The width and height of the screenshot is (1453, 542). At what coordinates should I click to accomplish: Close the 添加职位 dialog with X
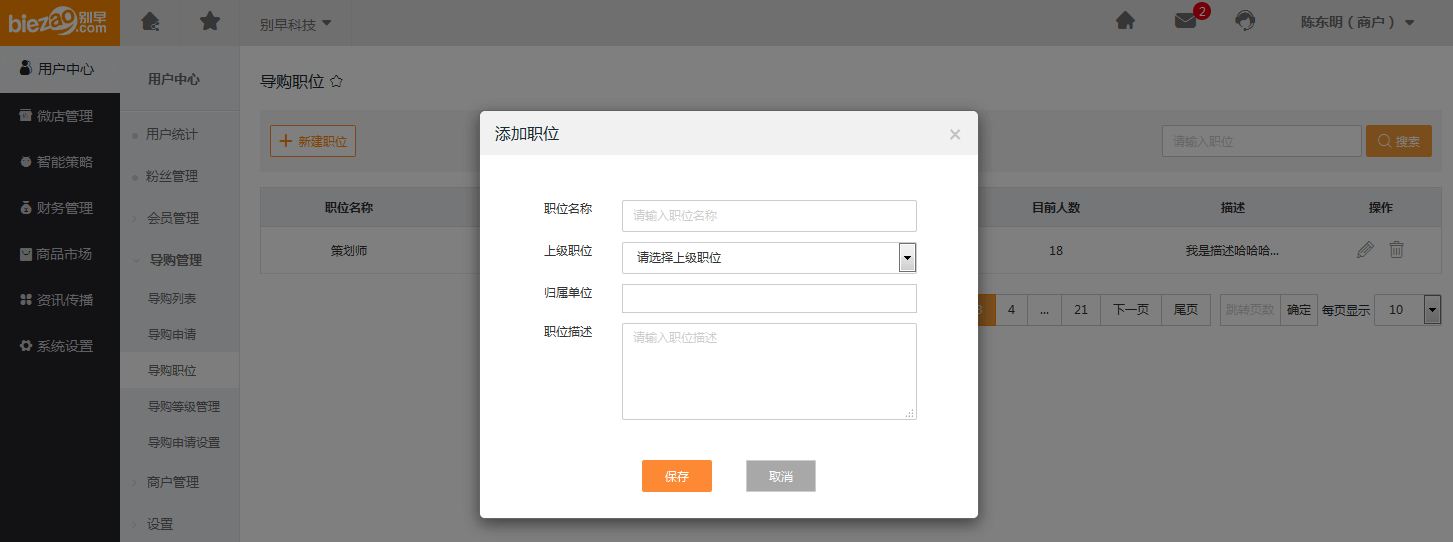(954, 134)
